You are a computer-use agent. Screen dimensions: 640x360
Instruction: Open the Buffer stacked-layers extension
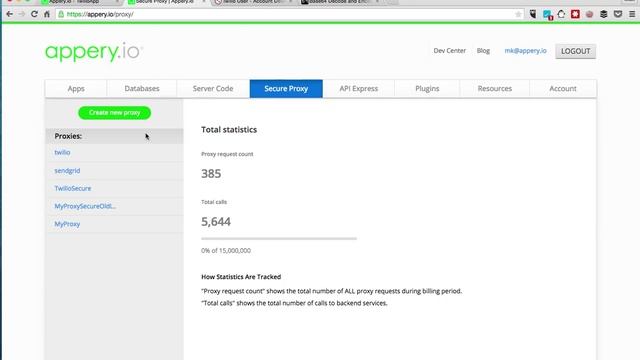[604, 14]
